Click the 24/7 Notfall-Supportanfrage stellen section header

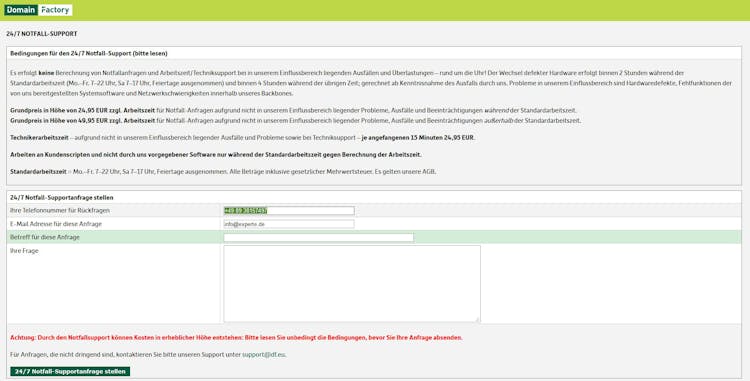click(x=62, y=197)
